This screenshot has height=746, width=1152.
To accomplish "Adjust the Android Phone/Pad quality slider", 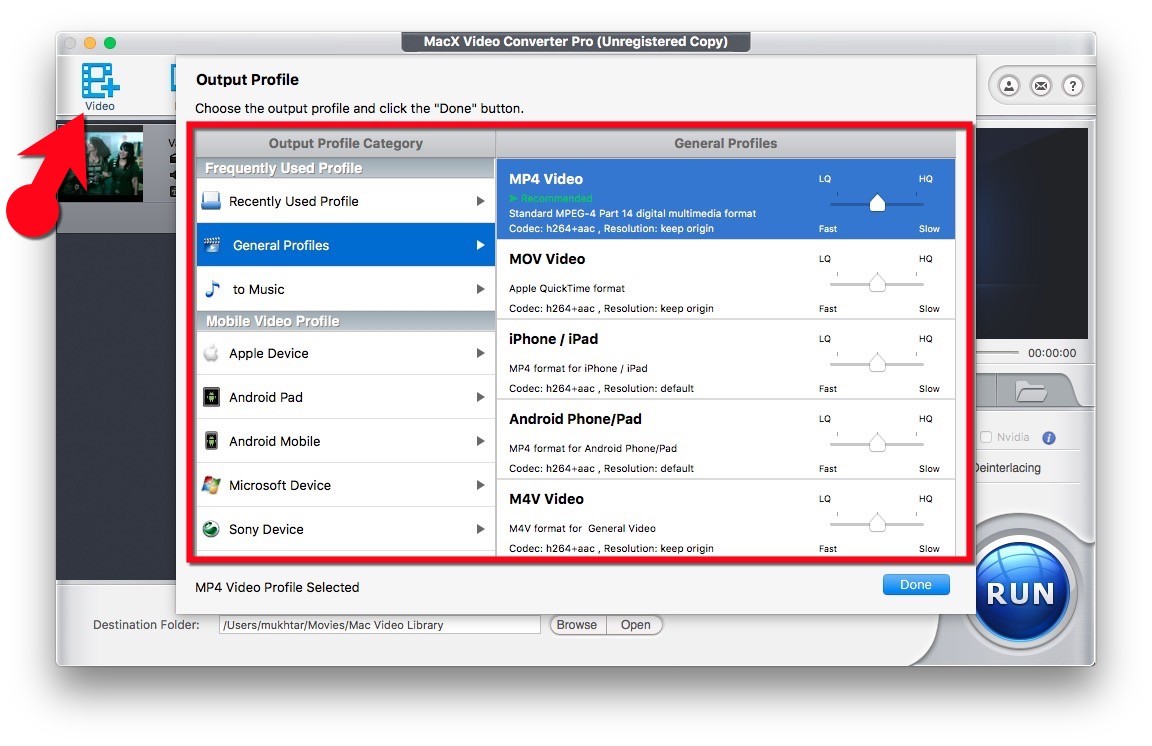I will click(x=876, y=442).
